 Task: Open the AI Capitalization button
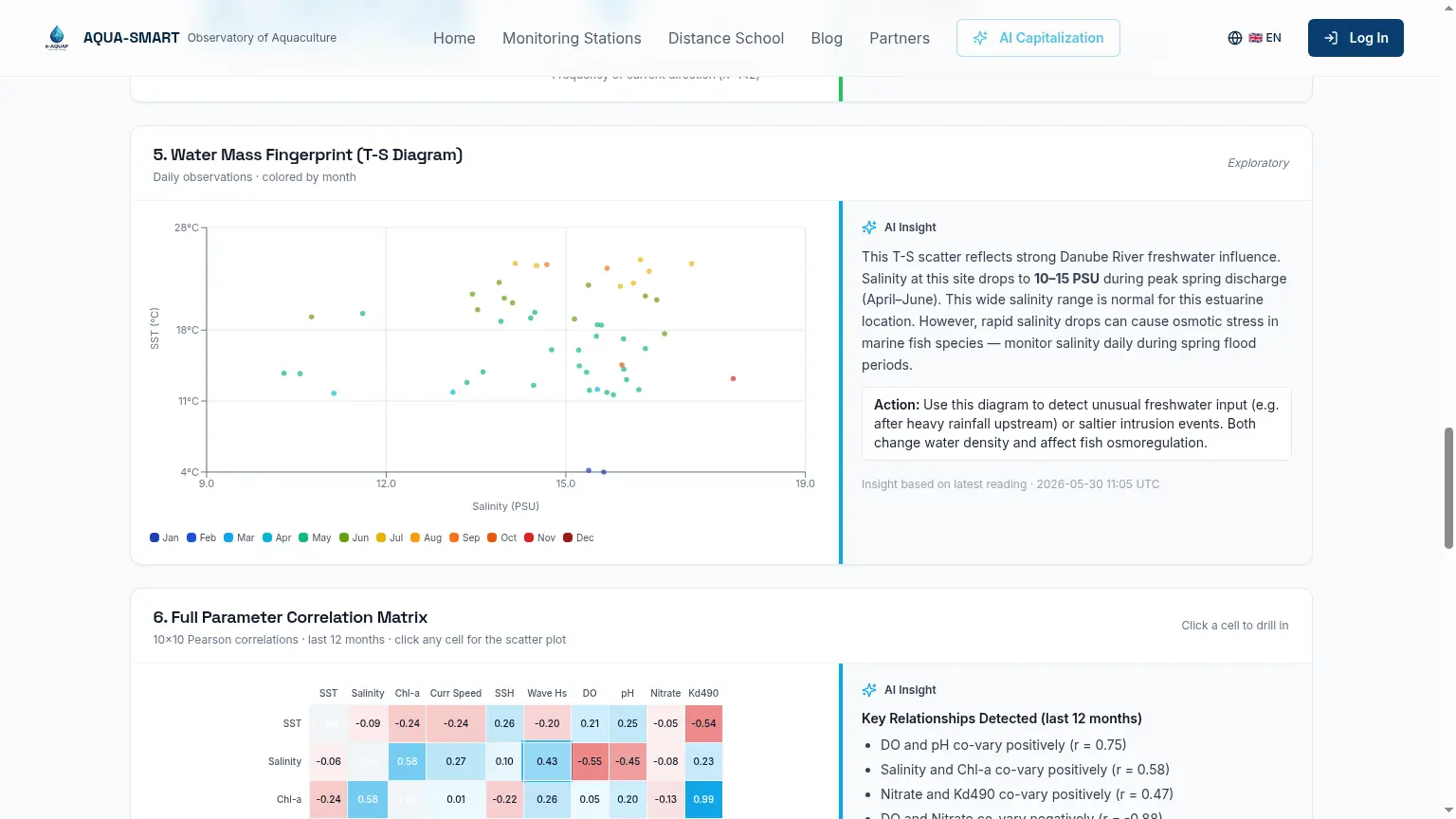coord(1038,38)
